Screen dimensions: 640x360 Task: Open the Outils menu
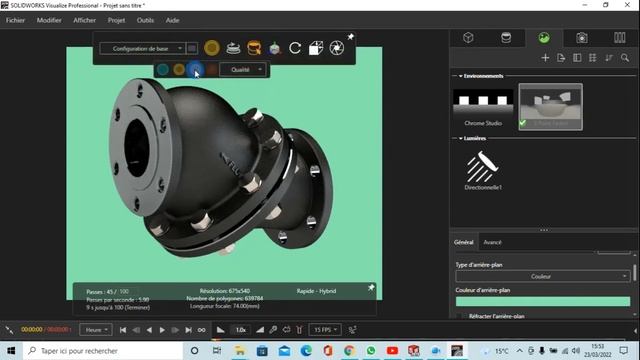[145, 20]
